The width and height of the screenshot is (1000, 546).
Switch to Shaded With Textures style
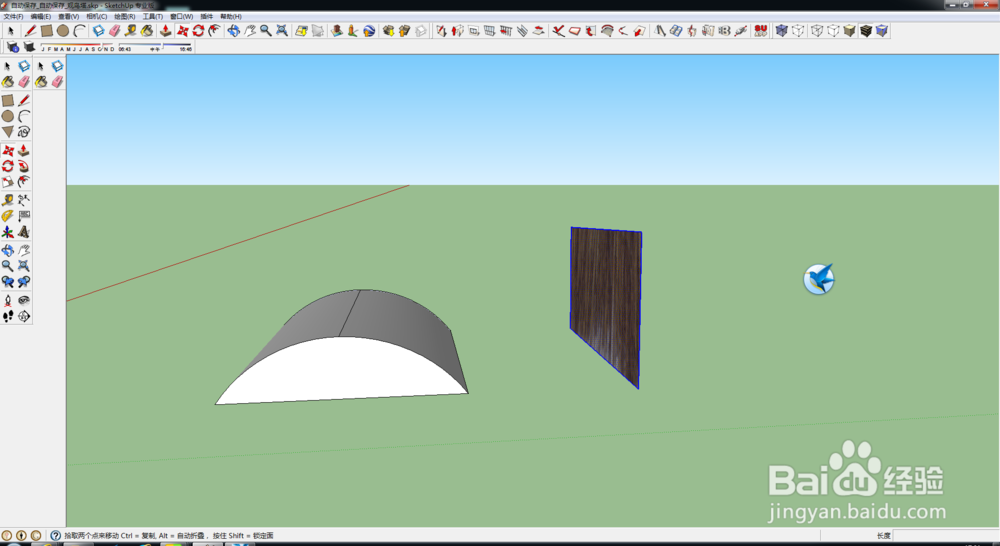(865, 31)
